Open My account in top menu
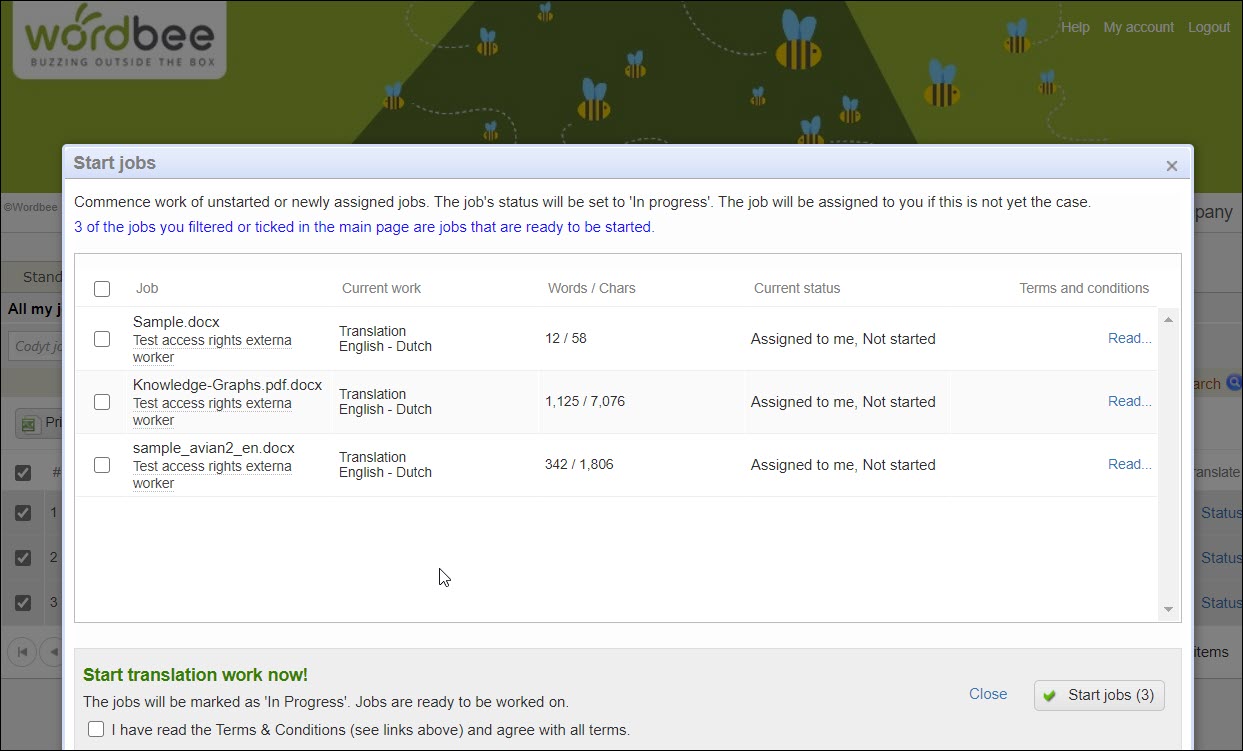 1138,27
